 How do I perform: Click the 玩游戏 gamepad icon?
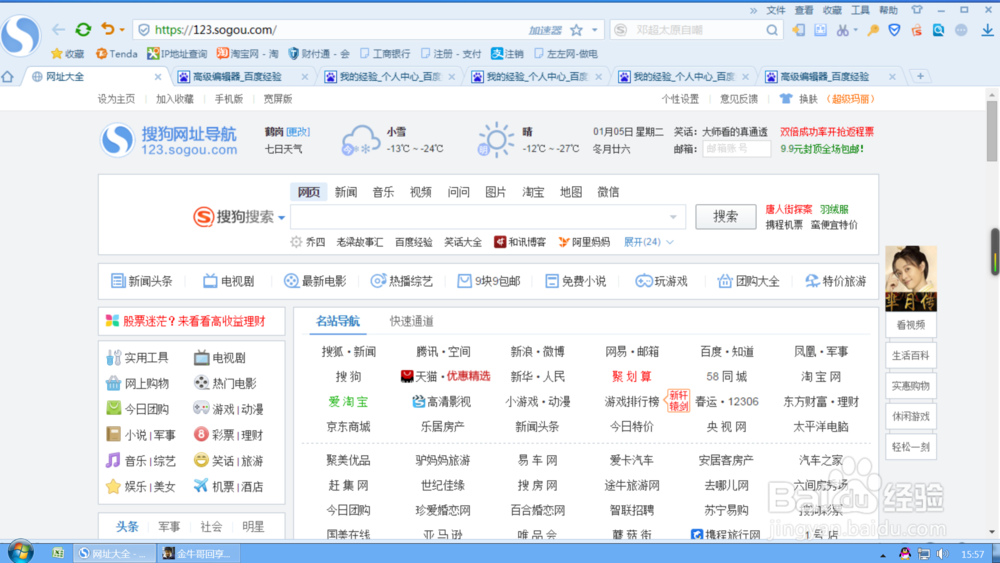point(643,281)
